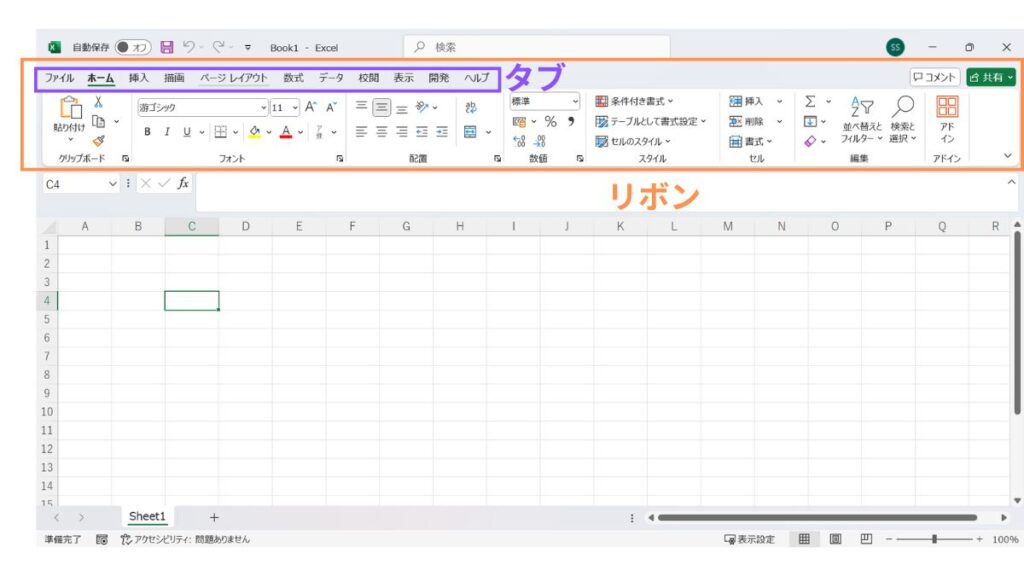Apply comma style number format
Screen dimensions: 1024x576
pos(571,121)
